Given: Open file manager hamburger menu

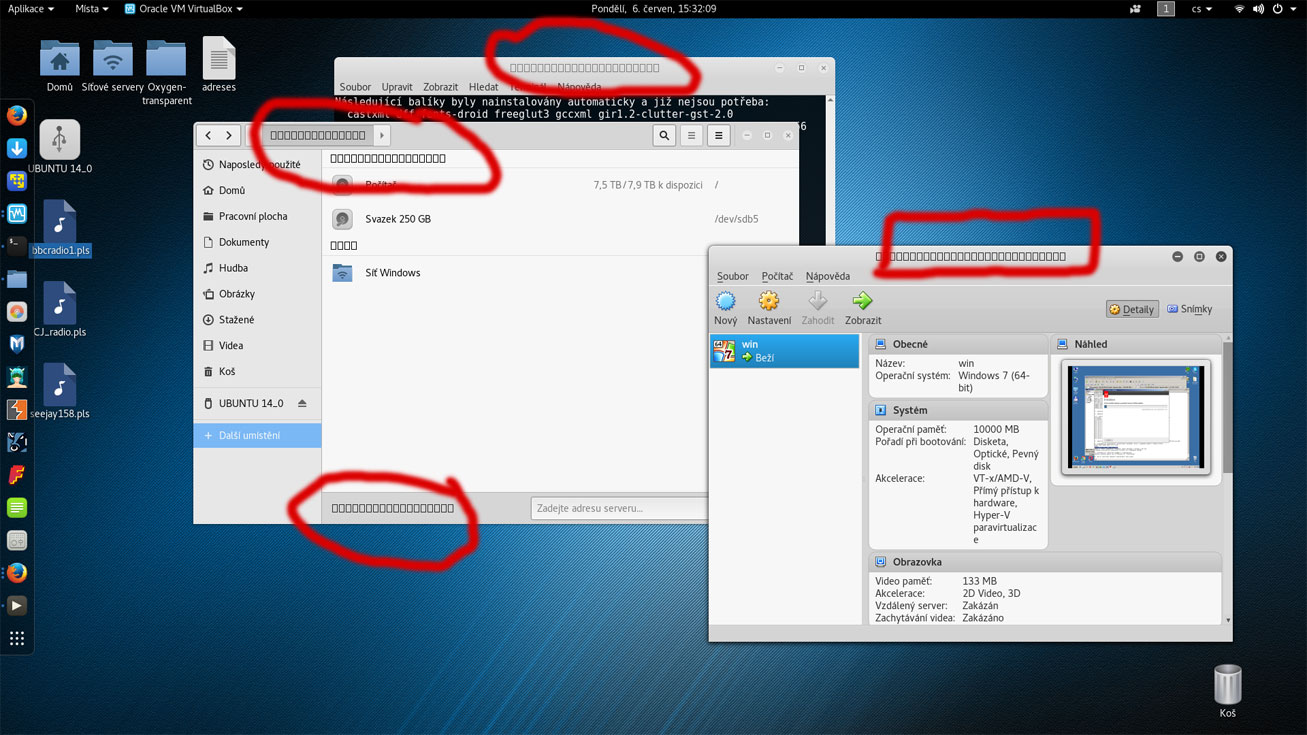Looking at the screenshot, I should 718,135.
